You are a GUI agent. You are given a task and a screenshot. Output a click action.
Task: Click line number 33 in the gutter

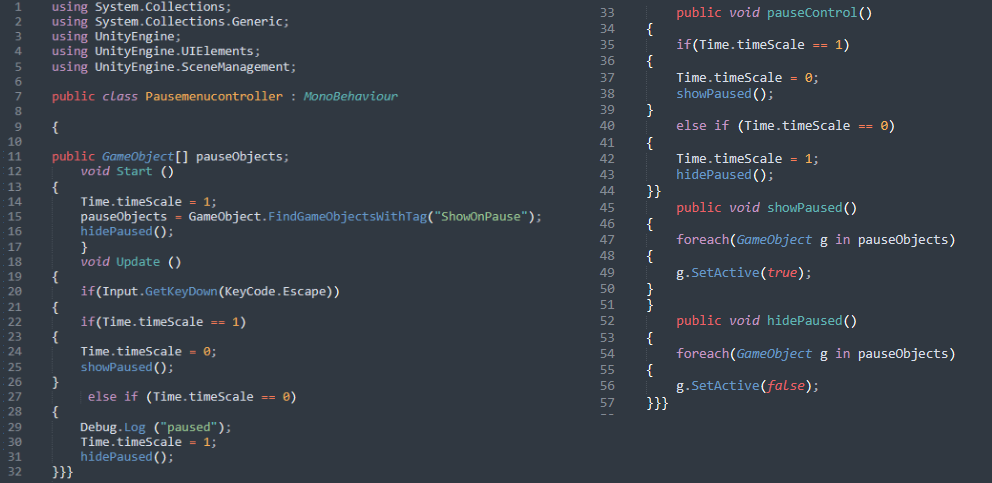coord(607,13)
